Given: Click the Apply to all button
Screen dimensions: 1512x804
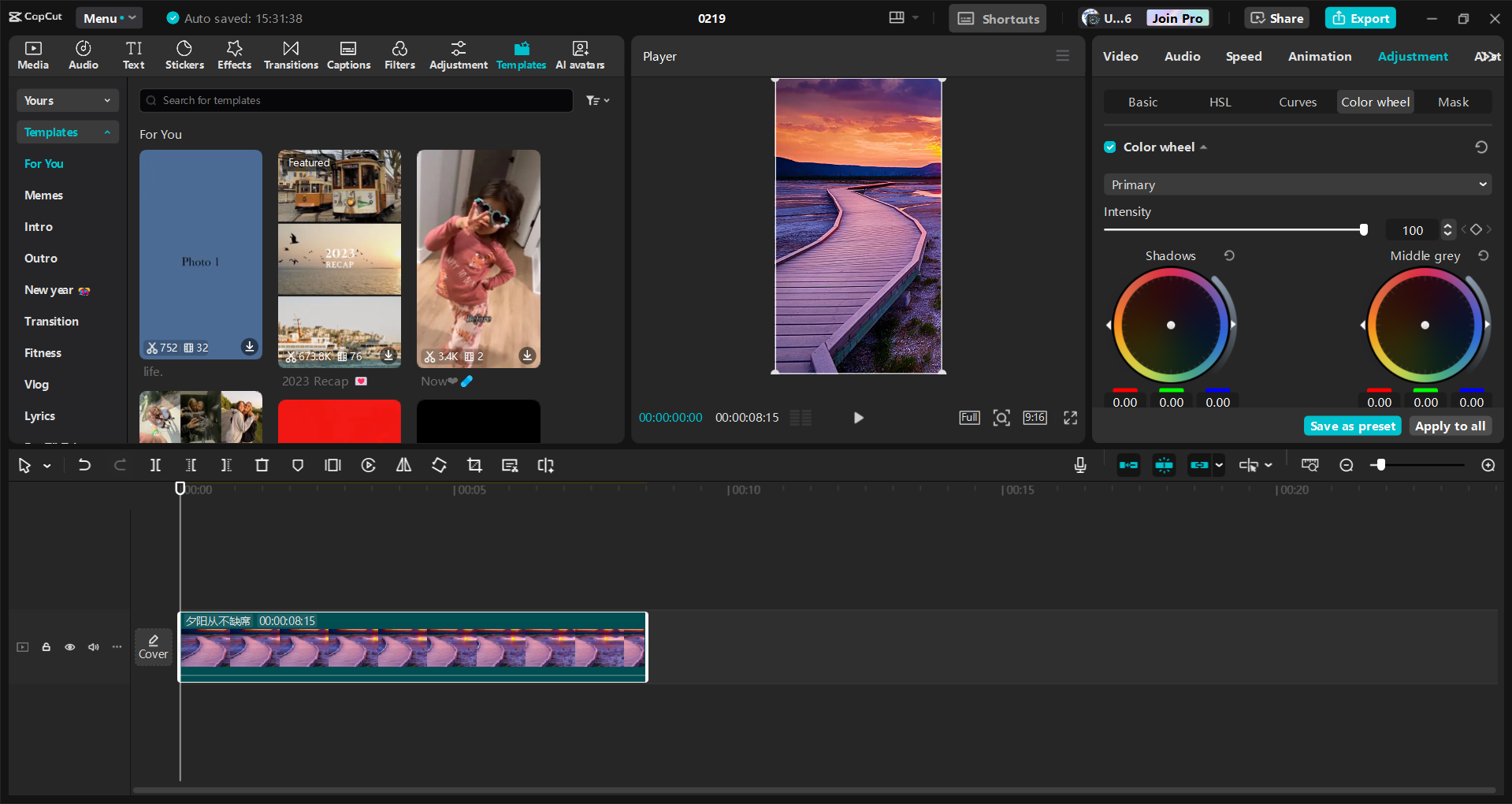Looking at the screenshot, I should 1450,426.
